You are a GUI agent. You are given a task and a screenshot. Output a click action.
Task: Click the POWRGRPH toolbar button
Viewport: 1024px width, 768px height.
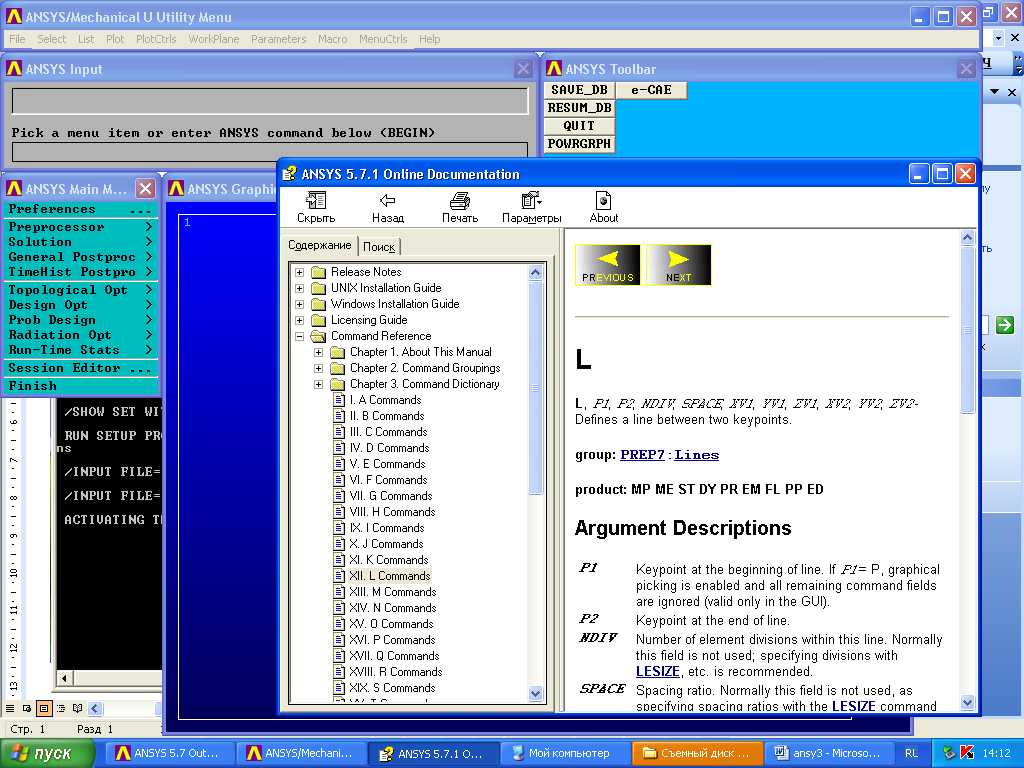click(579, 144)
